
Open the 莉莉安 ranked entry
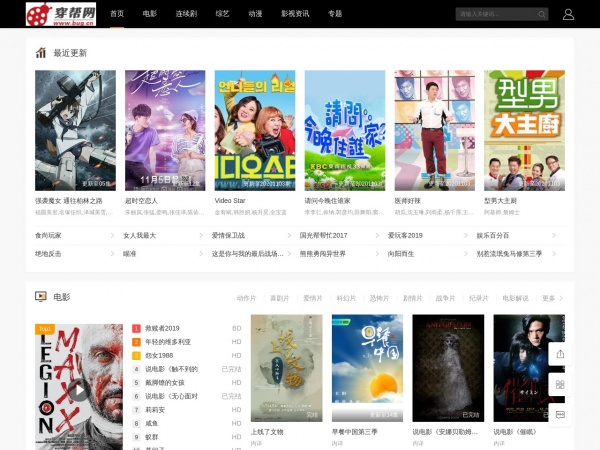[x=187, y=410]
